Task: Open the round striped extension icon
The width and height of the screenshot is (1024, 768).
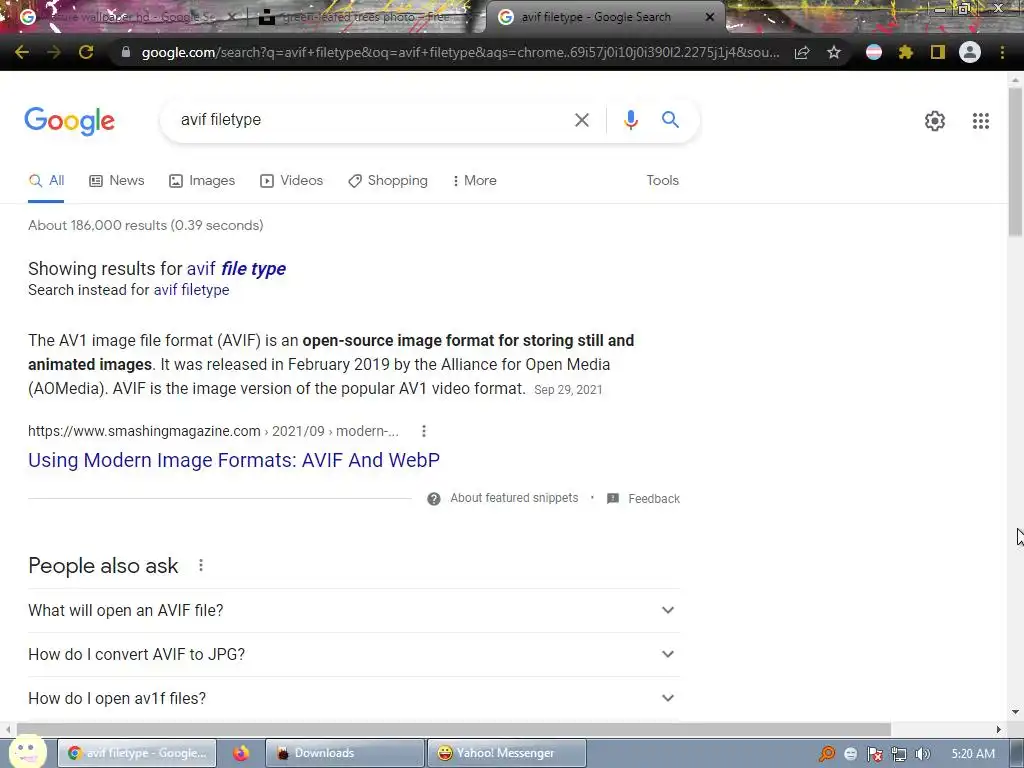Action: (874, 52)
